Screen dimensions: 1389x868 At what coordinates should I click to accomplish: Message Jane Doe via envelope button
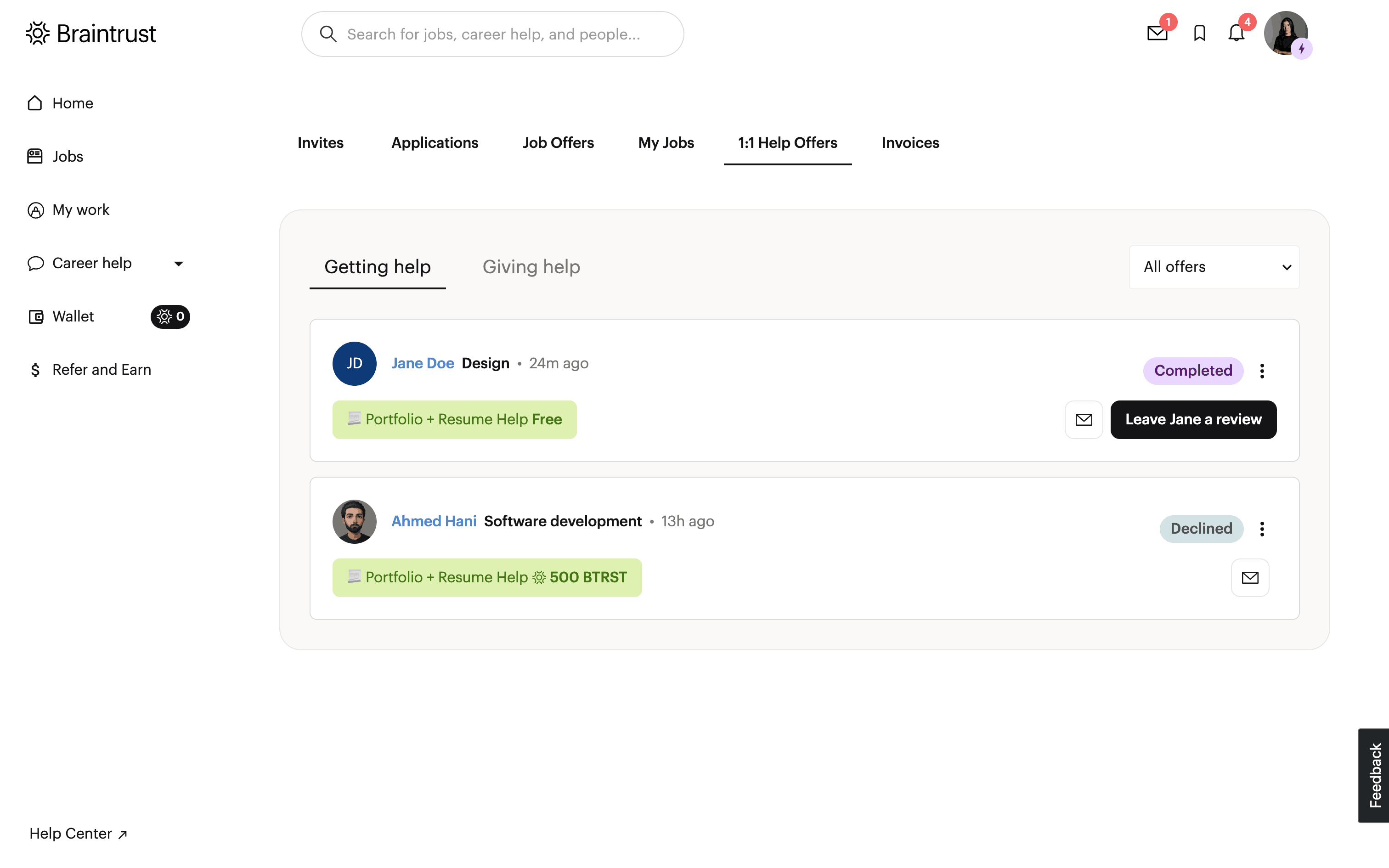pos(1084,420)
